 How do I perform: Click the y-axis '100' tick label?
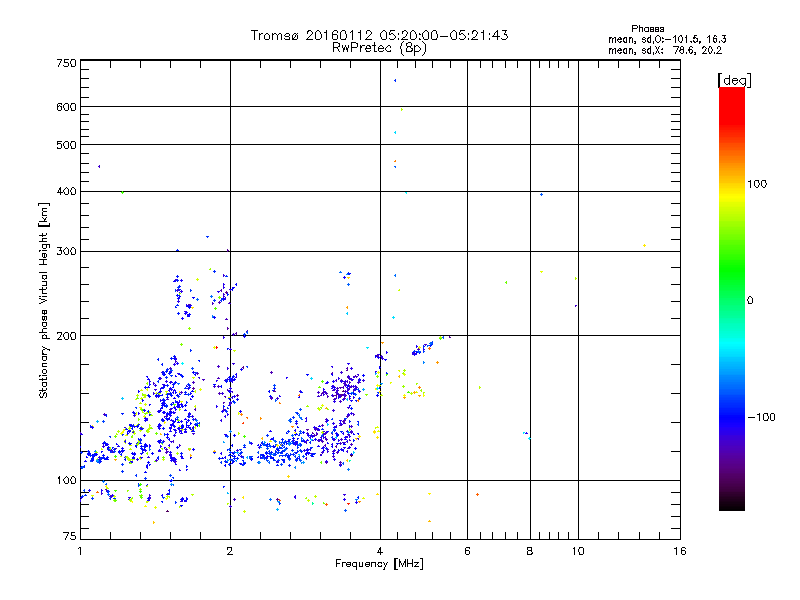(x=66, y=480)
